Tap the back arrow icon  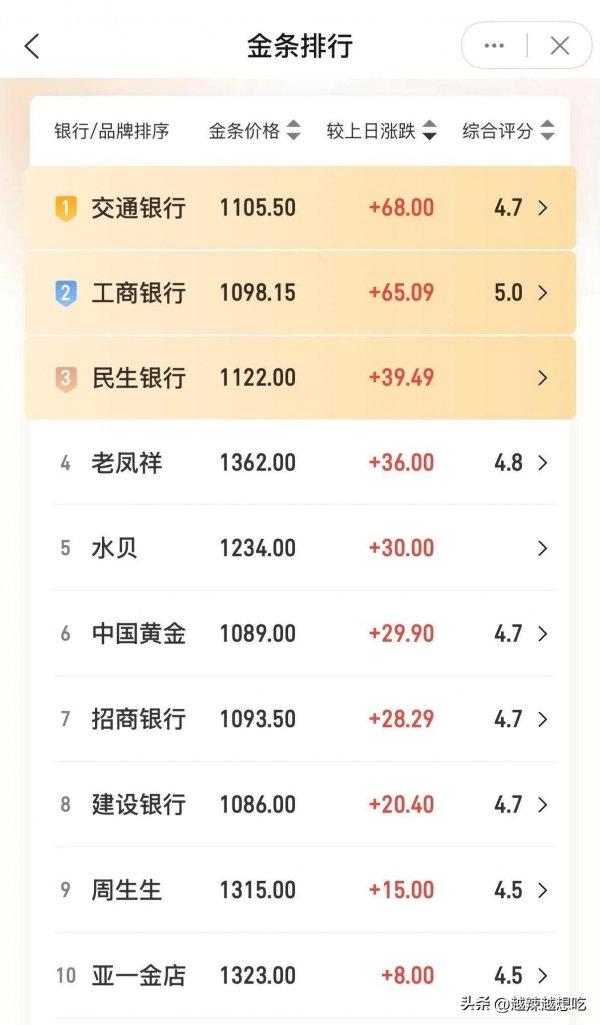pos(32,46)
